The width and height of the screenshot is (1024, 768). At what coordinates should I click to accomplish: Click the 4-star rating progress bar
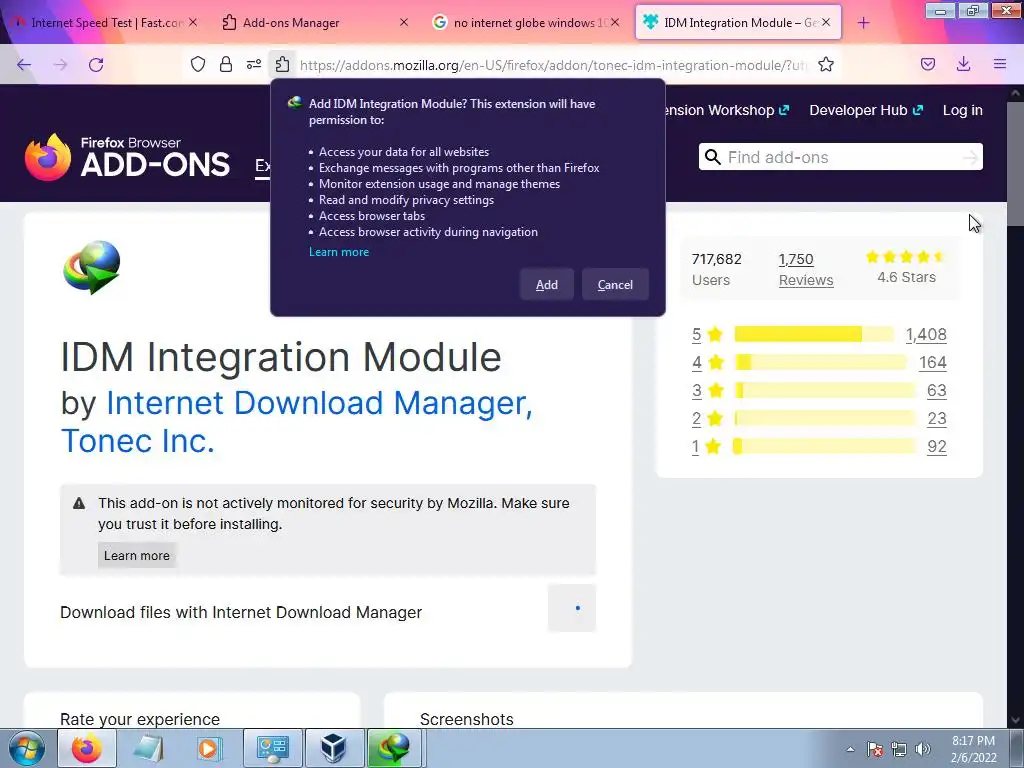821,362
